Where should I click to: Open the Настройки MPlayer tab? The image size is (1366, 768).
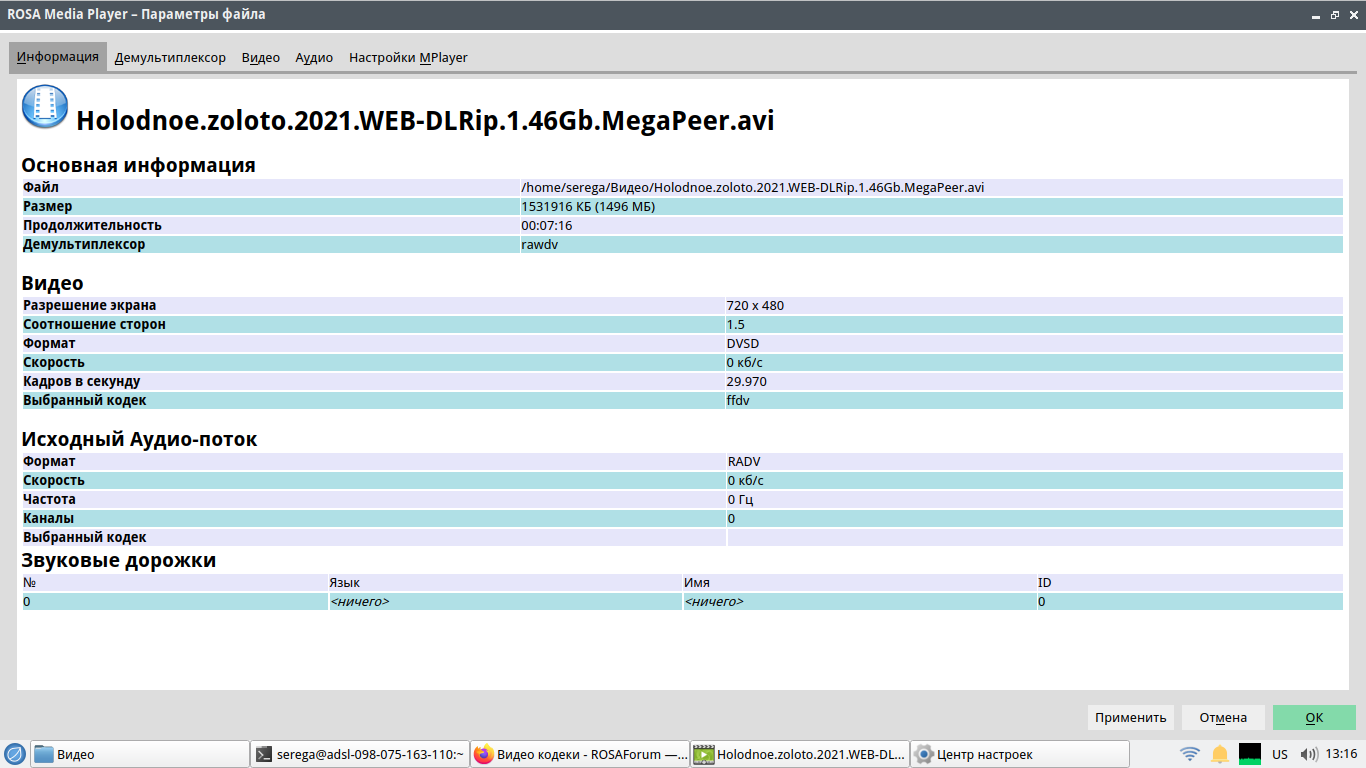[408, 58]
